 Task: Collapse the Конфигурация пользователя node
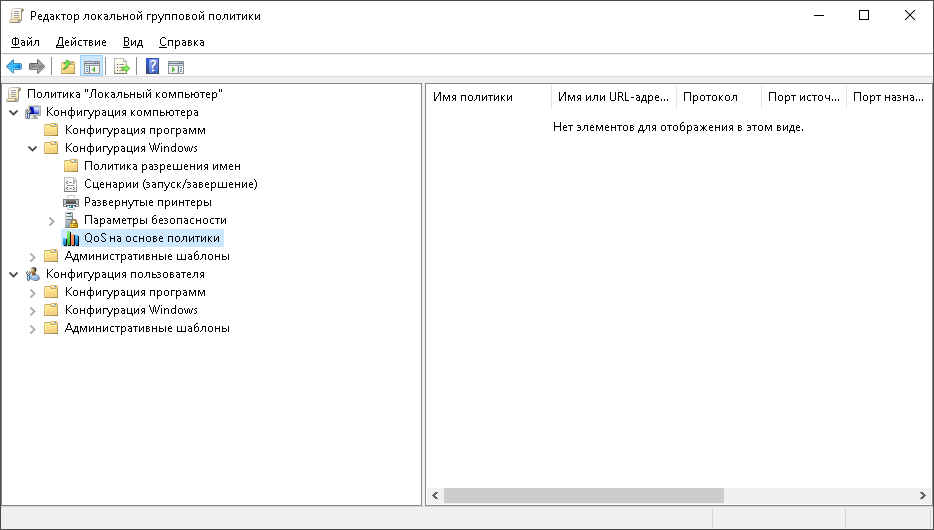click(x=14, y=274)
